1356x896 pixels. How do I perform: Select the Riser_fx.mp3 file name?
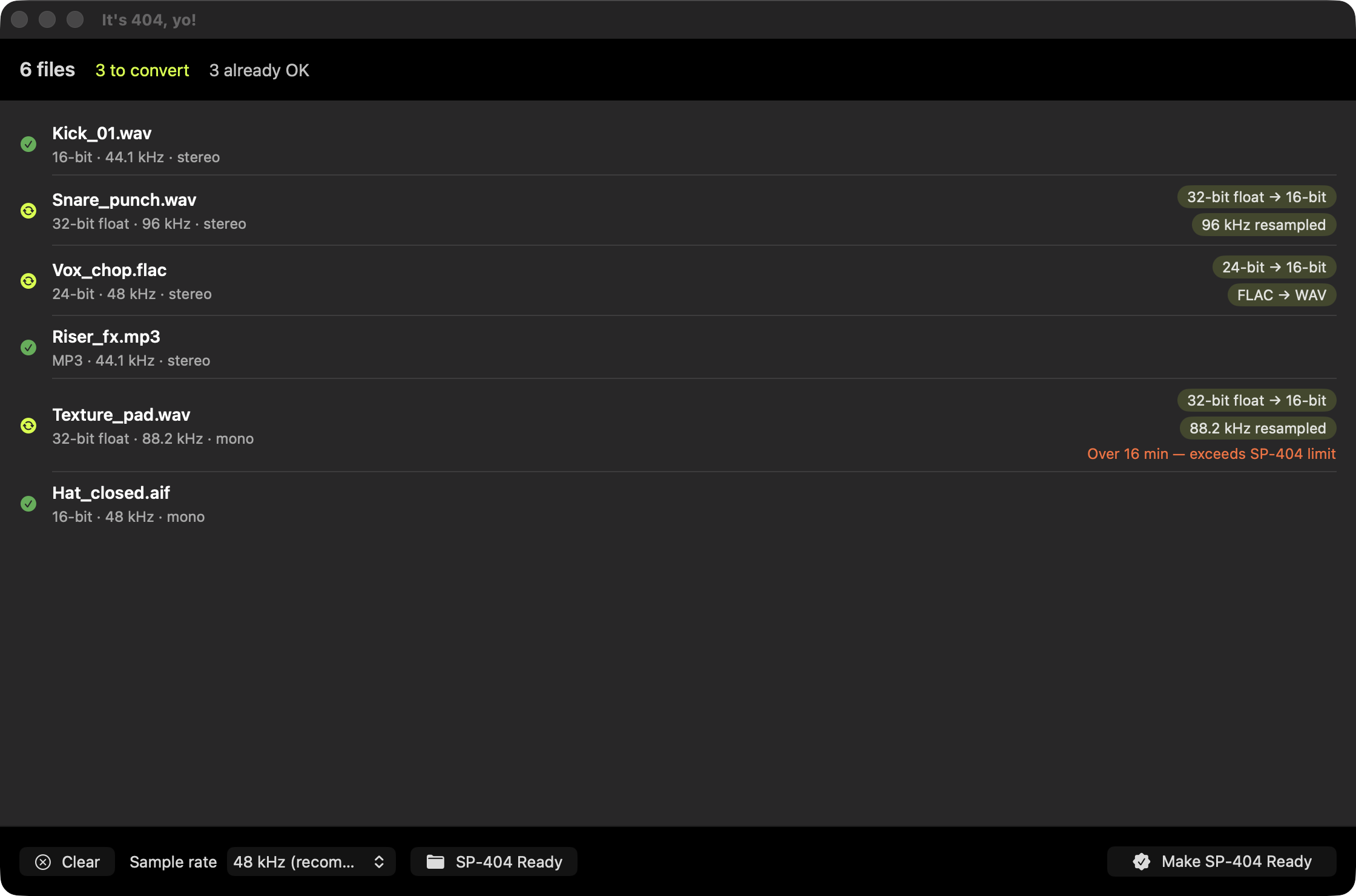coord(106,337)
